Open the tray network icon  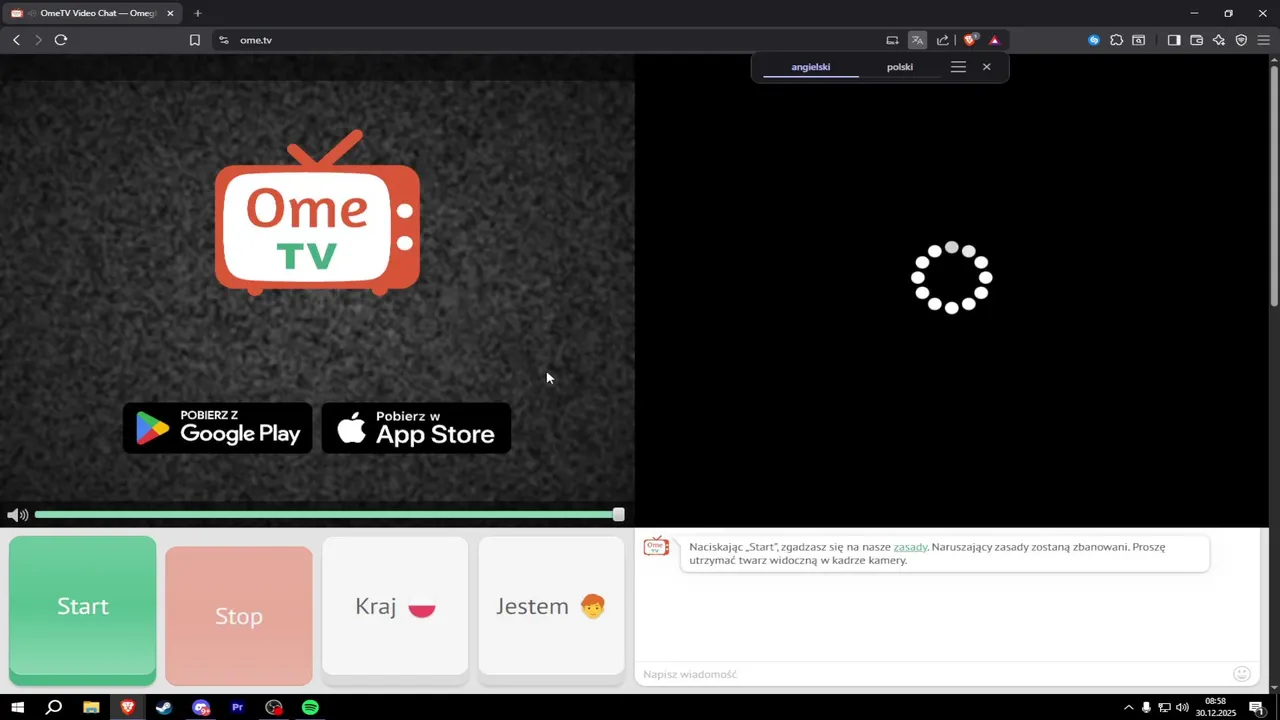(1164, 707)
